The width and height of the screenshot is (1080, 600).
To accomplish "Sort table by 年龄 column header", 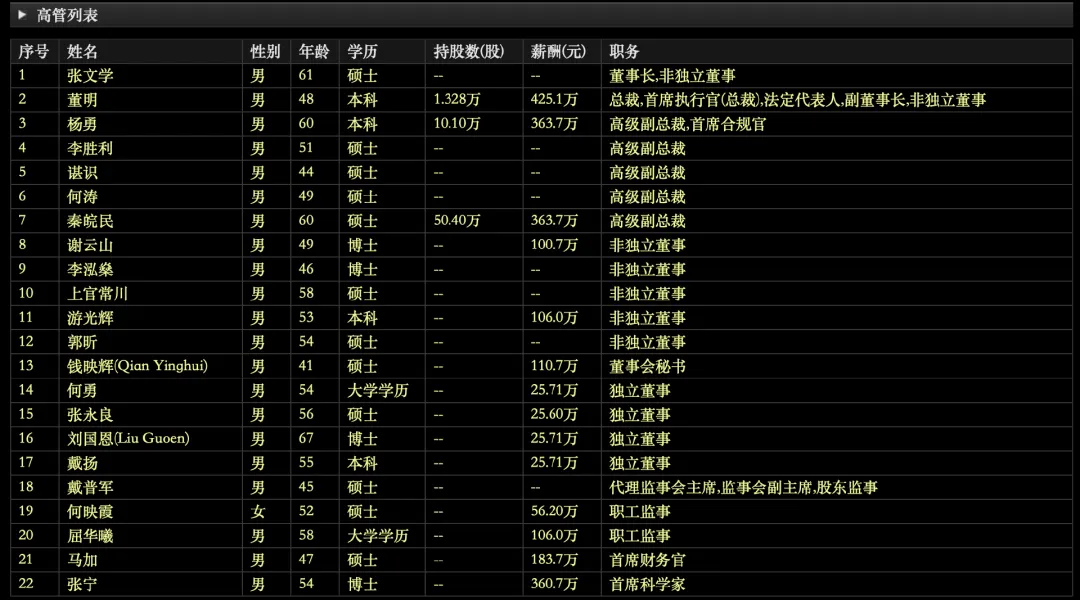I will (x=313, y=51).
